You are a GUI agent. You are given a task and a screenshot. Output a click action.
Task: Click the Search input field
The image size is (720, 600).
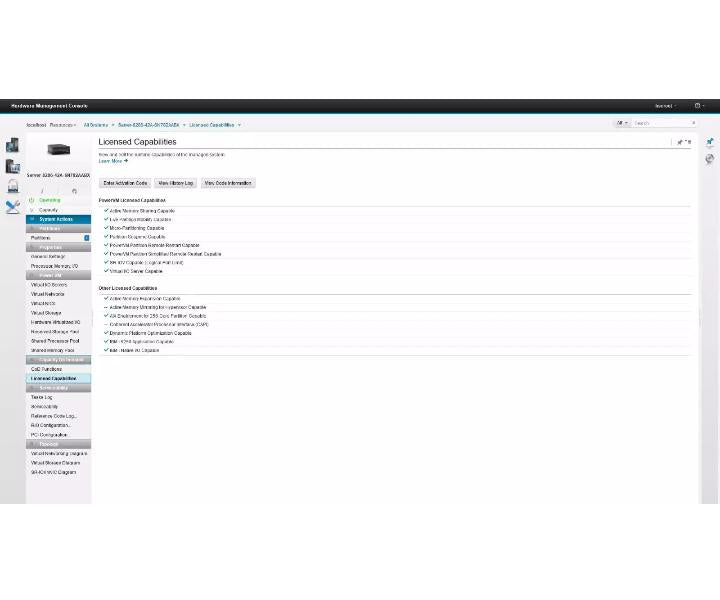664,123
